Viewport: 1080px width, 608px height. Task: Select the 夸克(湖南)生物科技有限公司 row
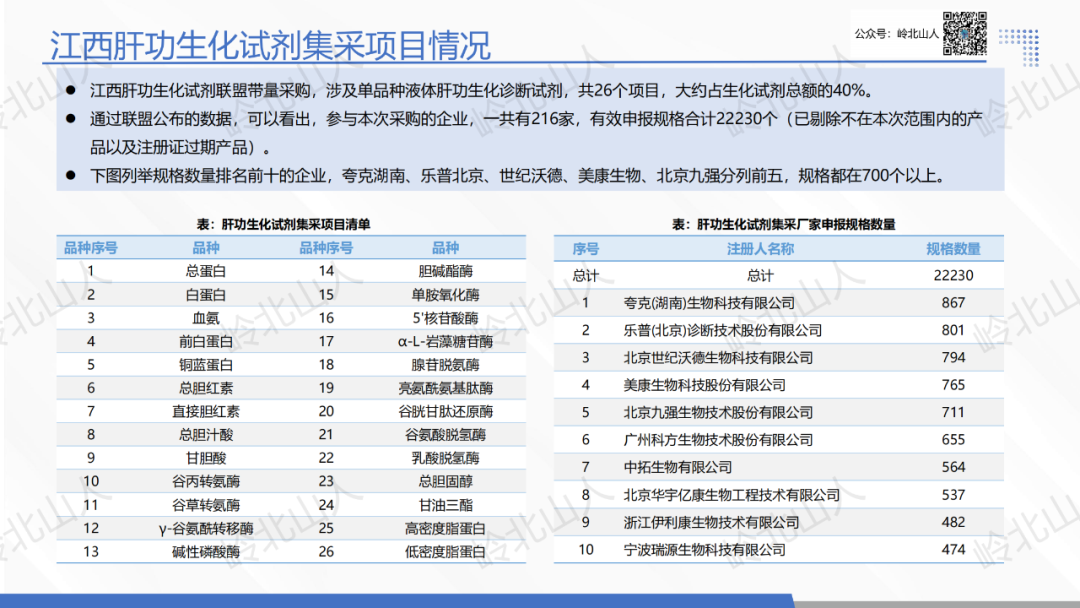pos(709,303)
